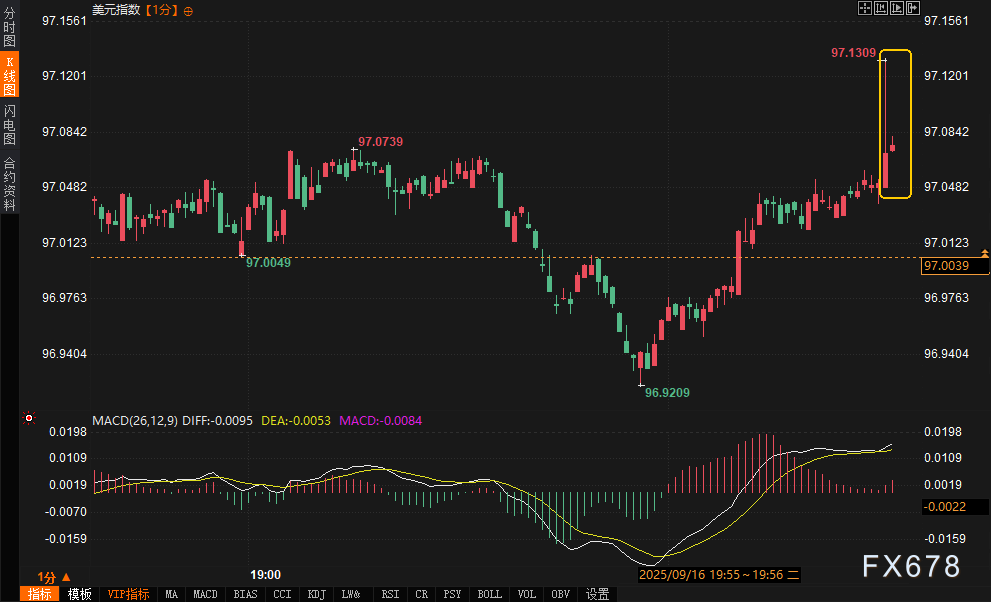Click the jump-to-latest arrow icon
Screen dimensions: 991x602
(x=912, y=8)
